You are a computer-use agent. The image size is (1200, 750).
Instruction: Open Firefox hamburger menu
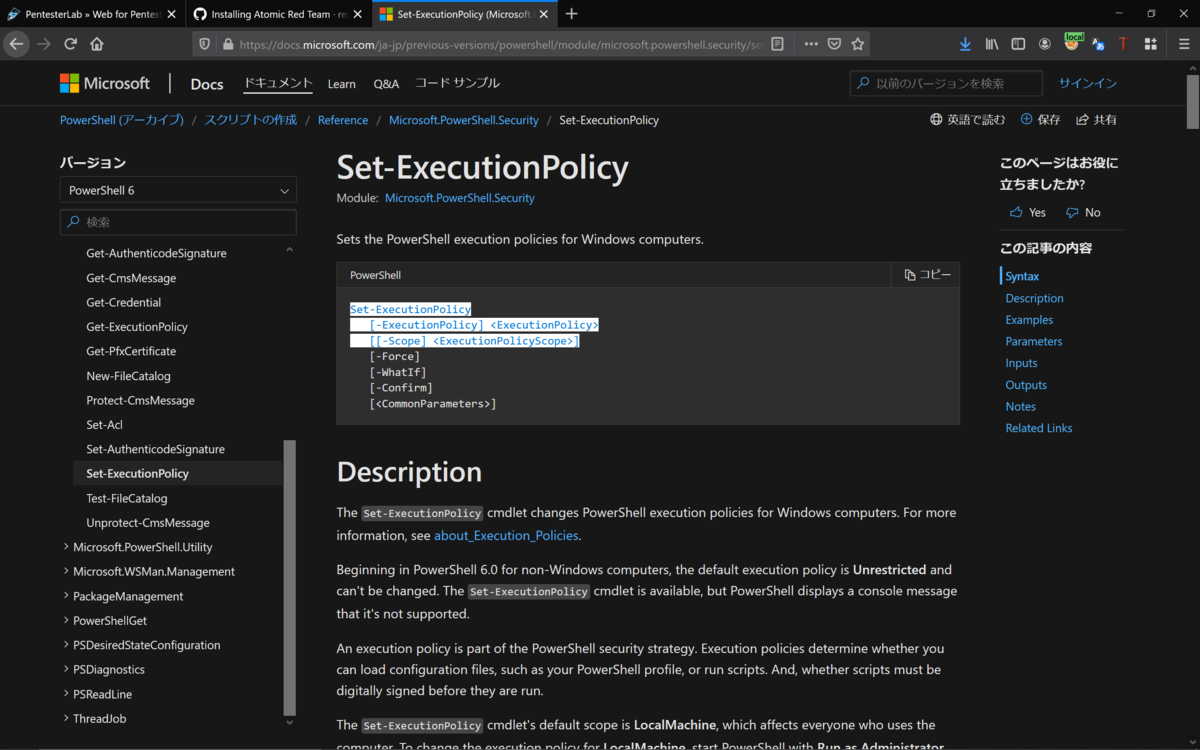[1183, 44]
